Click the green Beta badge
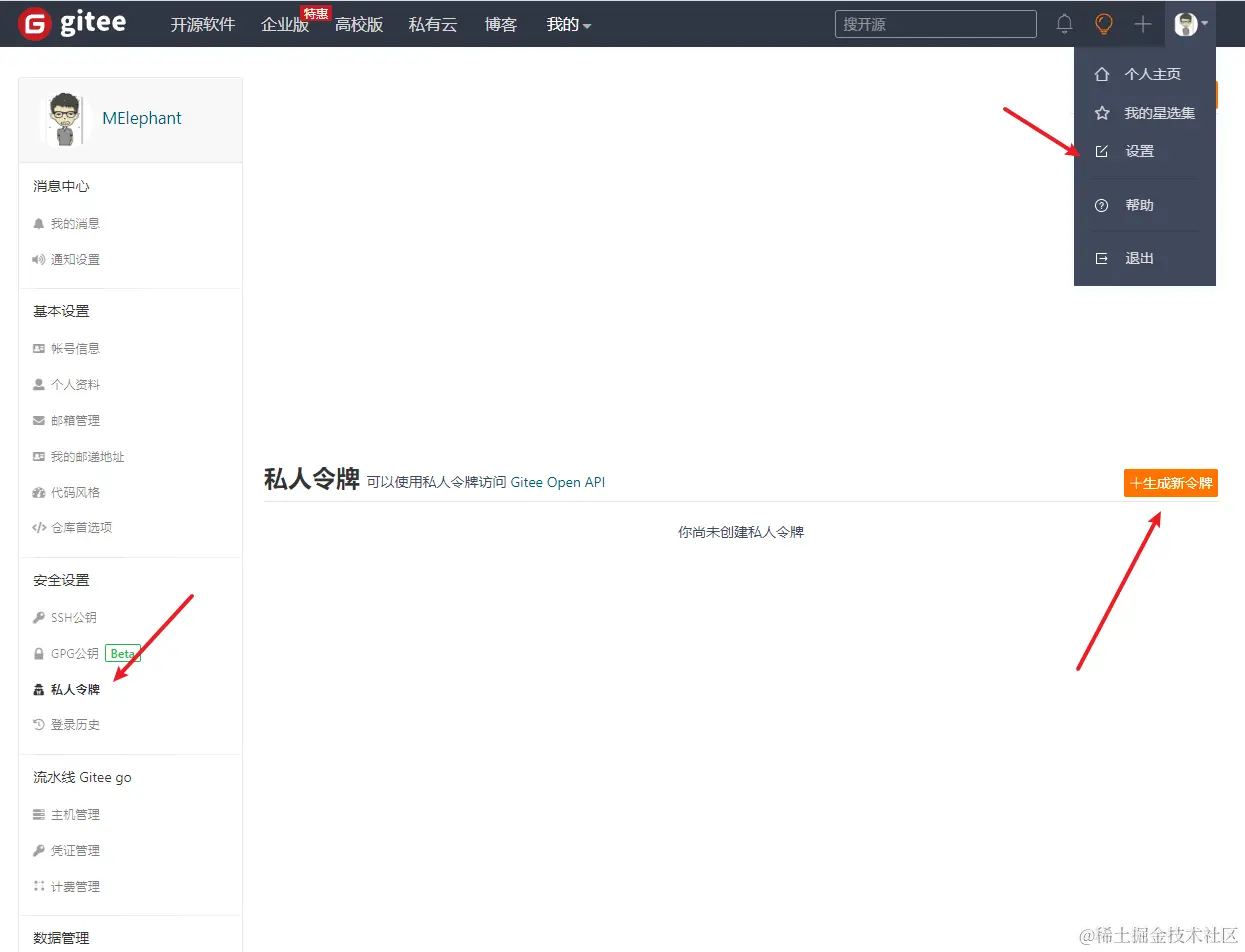Viewport: 1245px width, 952px height. 122,654
